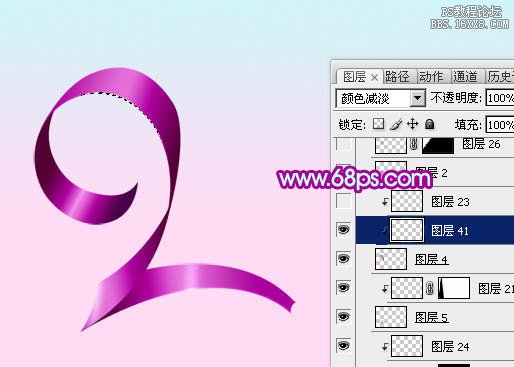This screenshot has height=367, width=514.
Task: Click the lock all padlock icon
Action: click(x=430, y=124)
